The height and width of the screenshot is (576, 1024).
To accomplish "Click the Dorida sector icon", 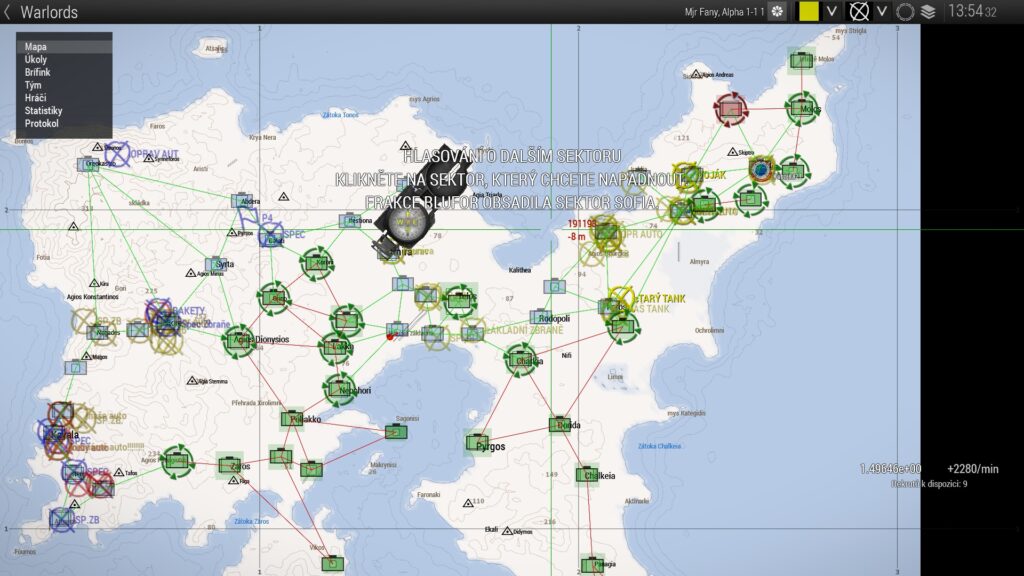I will (559, 424).
